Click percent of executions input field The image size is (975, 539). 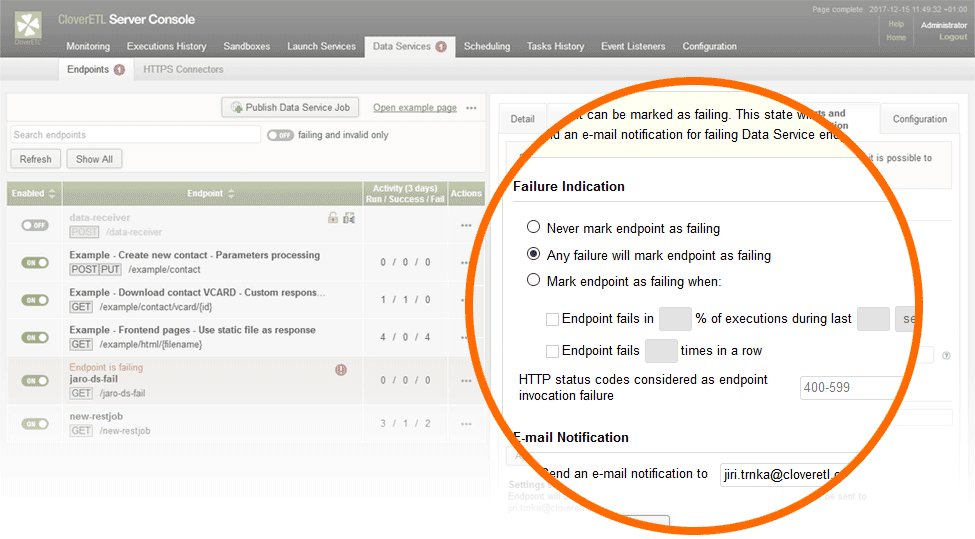coord(675,319)
